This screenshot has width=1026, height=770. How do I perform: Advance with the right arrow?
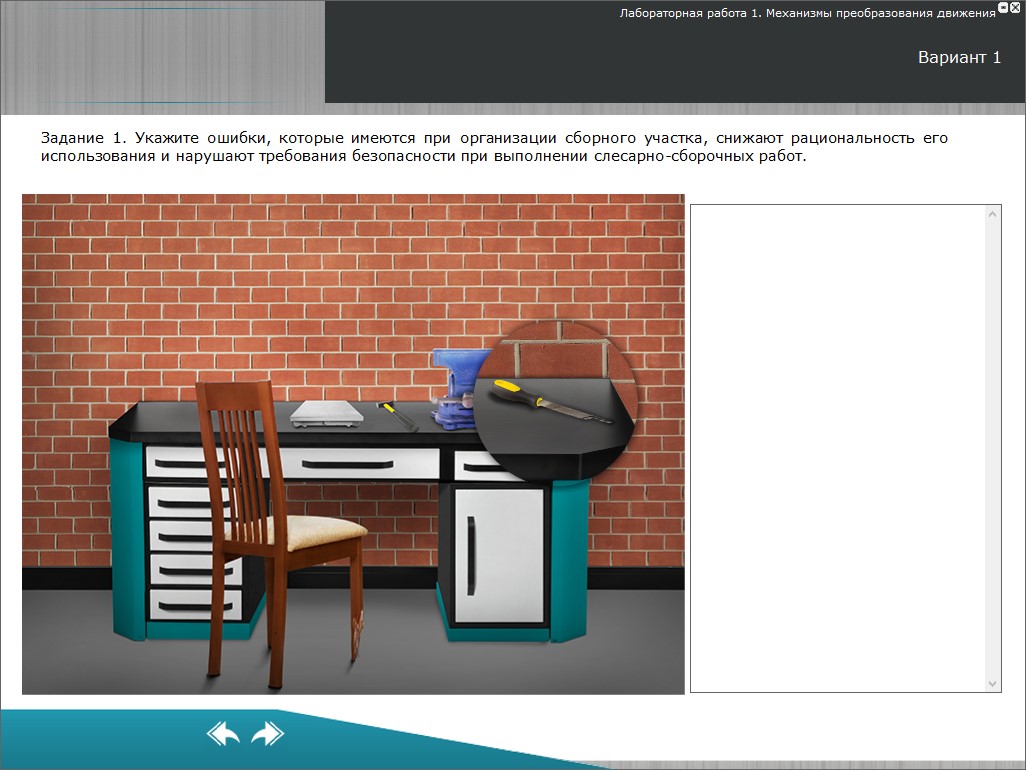pos(267,734)
